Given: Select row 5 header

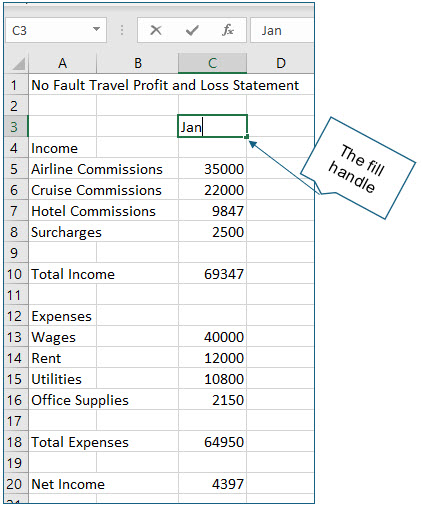Looking at the screenshot, I should [16, 169].
